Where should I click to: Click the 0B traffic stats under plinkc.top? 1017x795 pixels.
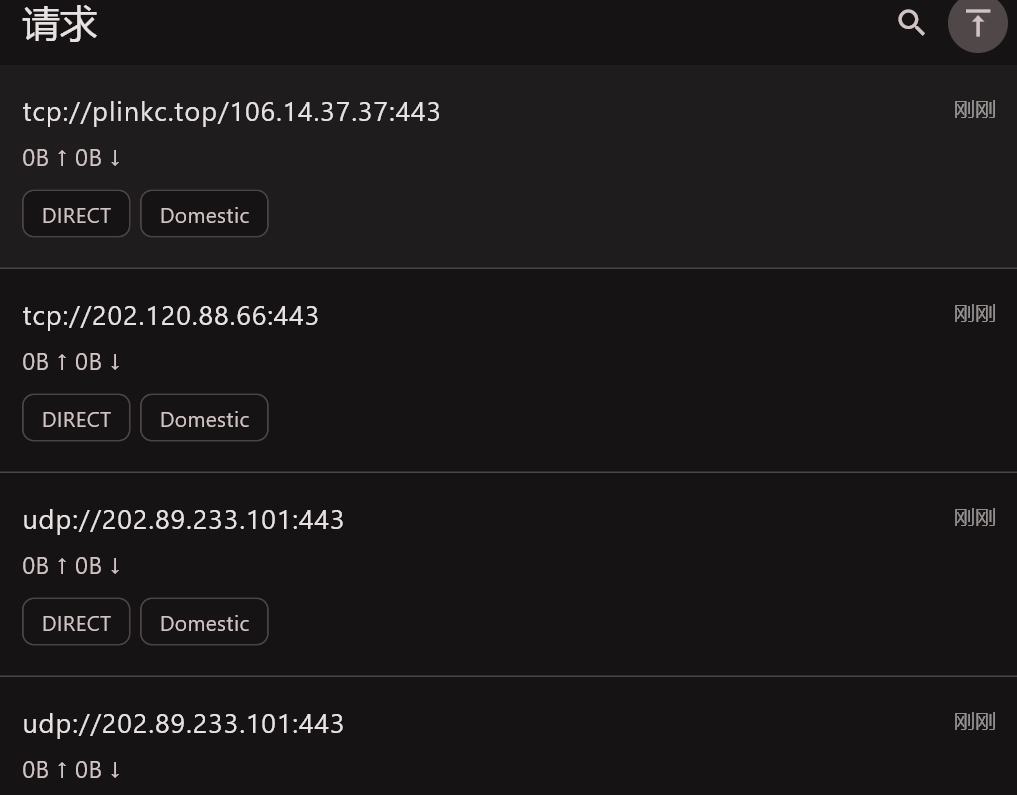[72, 158]
